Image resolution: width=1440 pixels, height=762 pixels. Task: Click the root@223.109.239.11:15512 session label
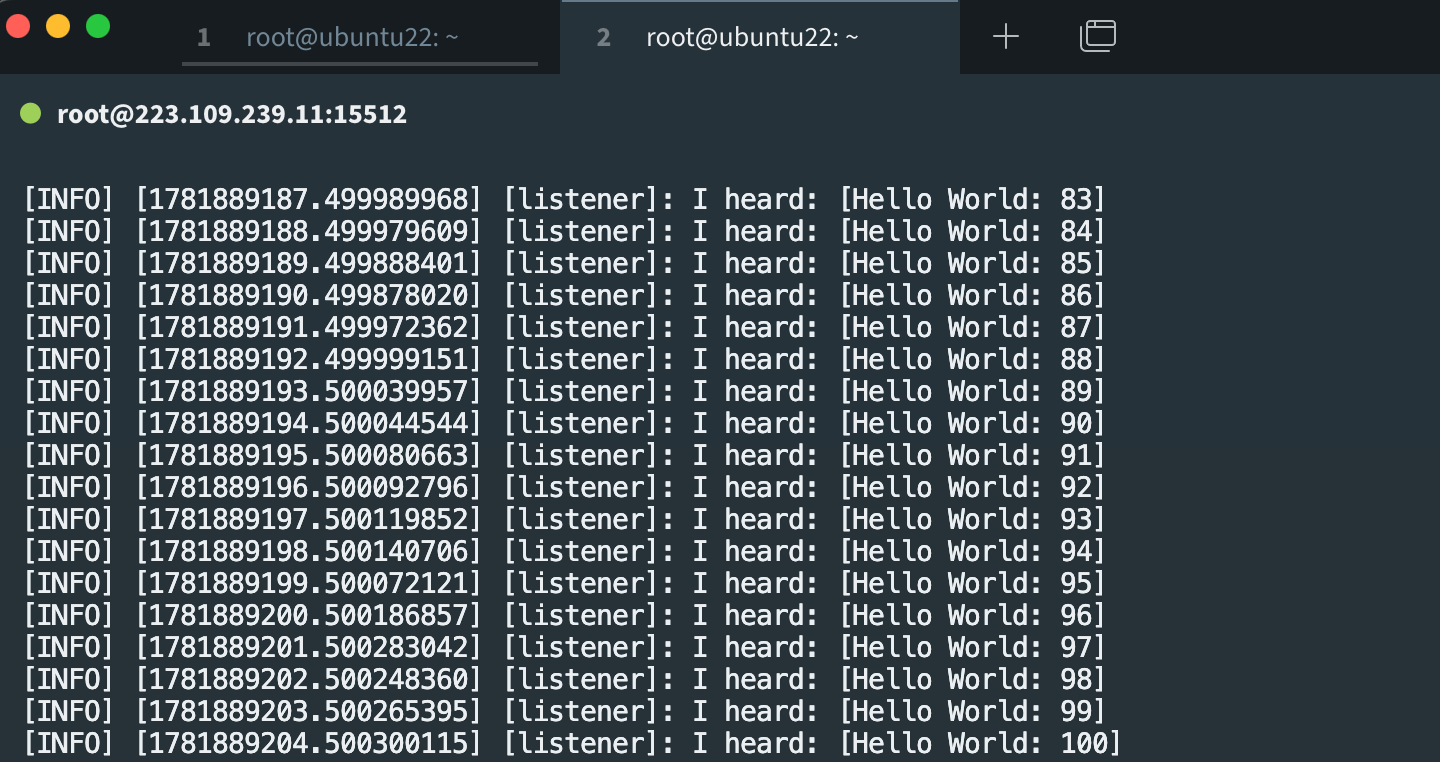[x=232, y=114]
